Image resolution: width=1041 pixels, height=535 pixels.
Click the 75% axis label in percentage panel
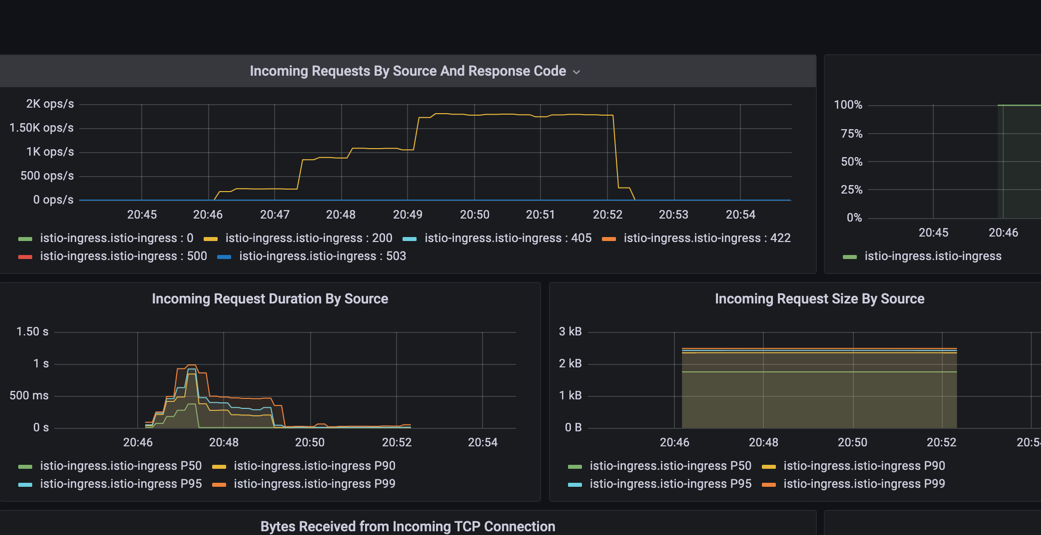850,133
